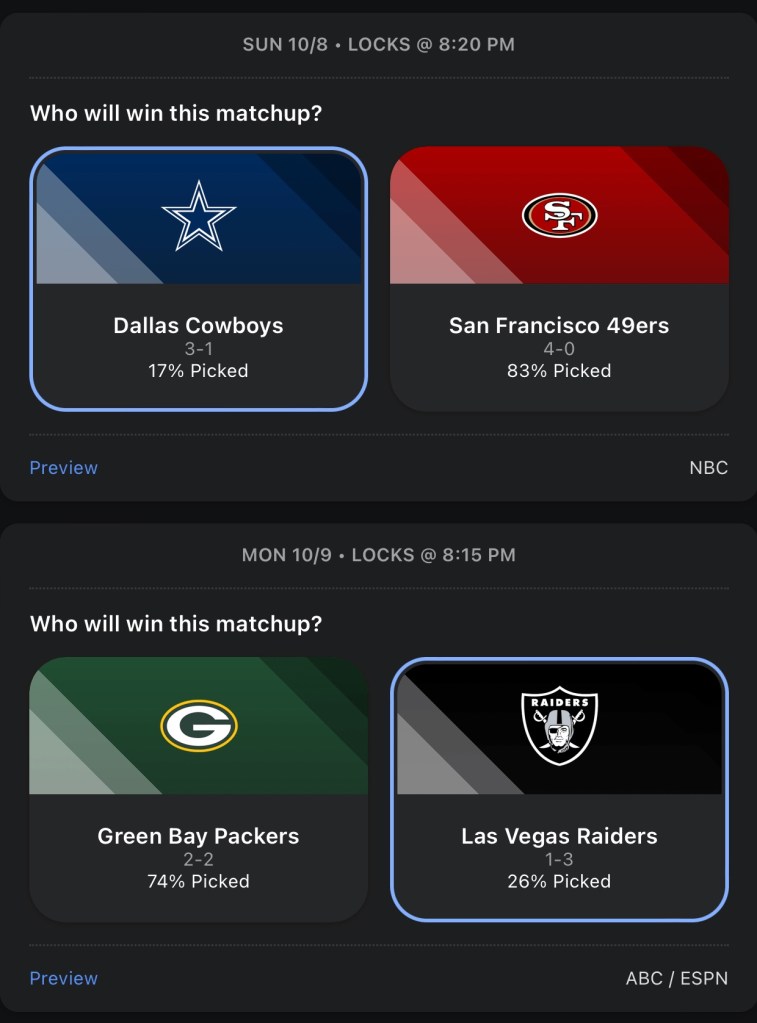757x1023 pixels.
Task: Click the San Francisco 49ers logo
Action: (559, 215)
